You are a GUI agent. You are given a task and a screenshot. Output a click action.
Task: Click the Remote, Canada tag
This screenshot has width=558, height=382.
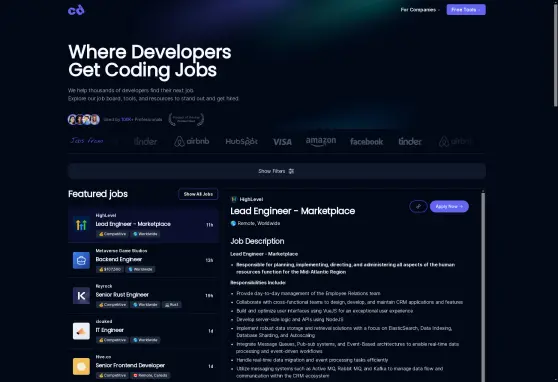point(150,375)
